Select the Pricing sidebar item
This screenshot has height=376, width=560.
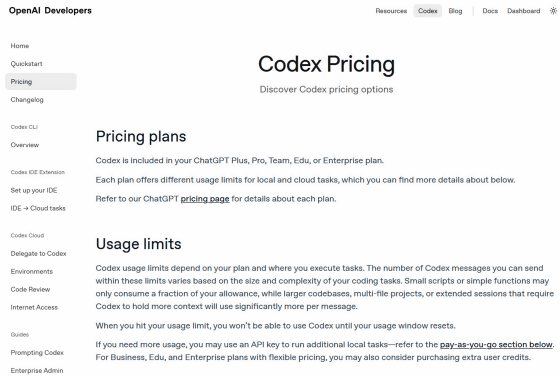coord(41,82)
